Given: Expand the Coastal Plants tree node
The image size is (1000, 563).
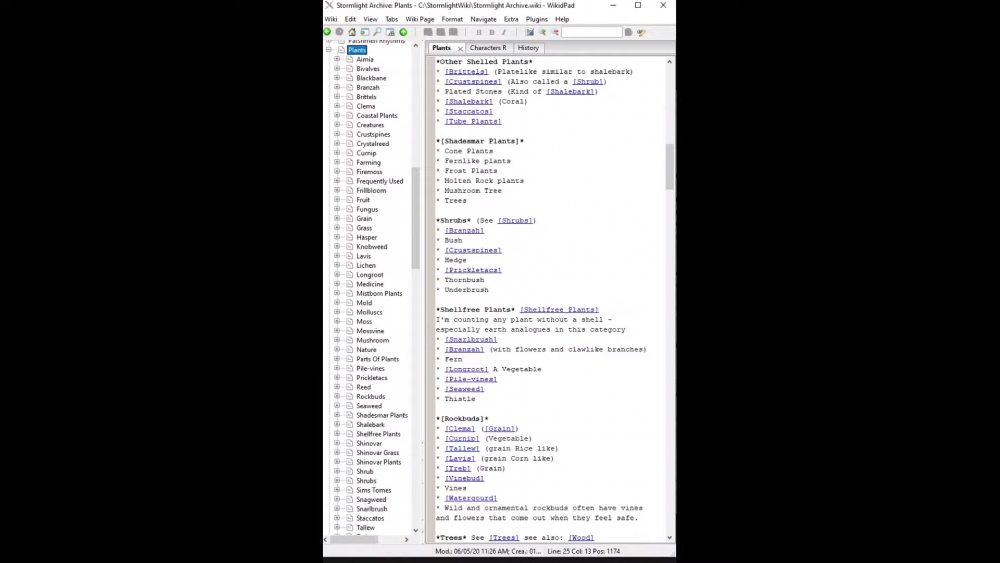Looking at the screenshot, I should (337, 115).
